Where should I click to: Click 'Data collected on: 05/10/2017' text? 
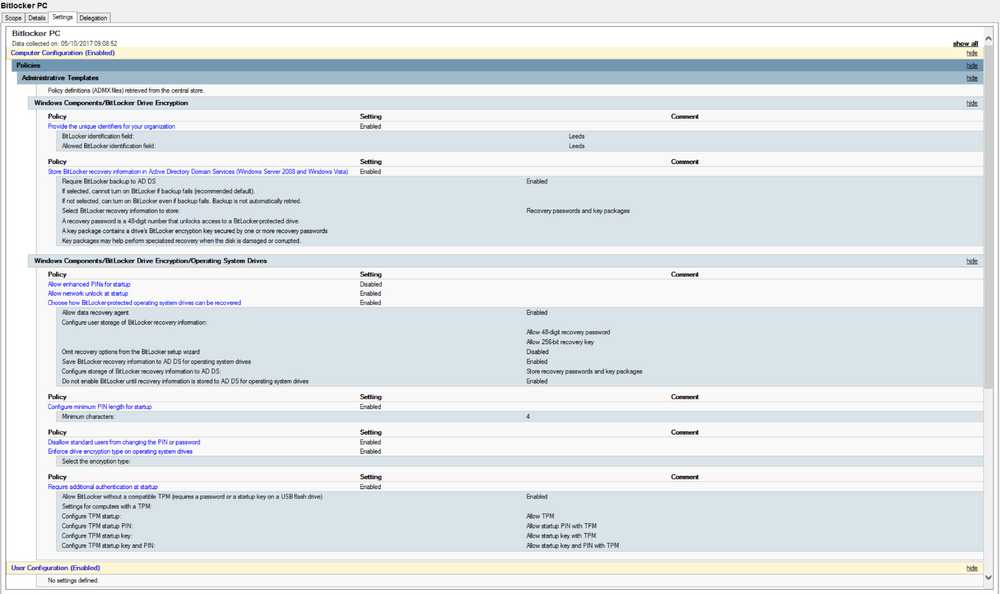point(64,43)
